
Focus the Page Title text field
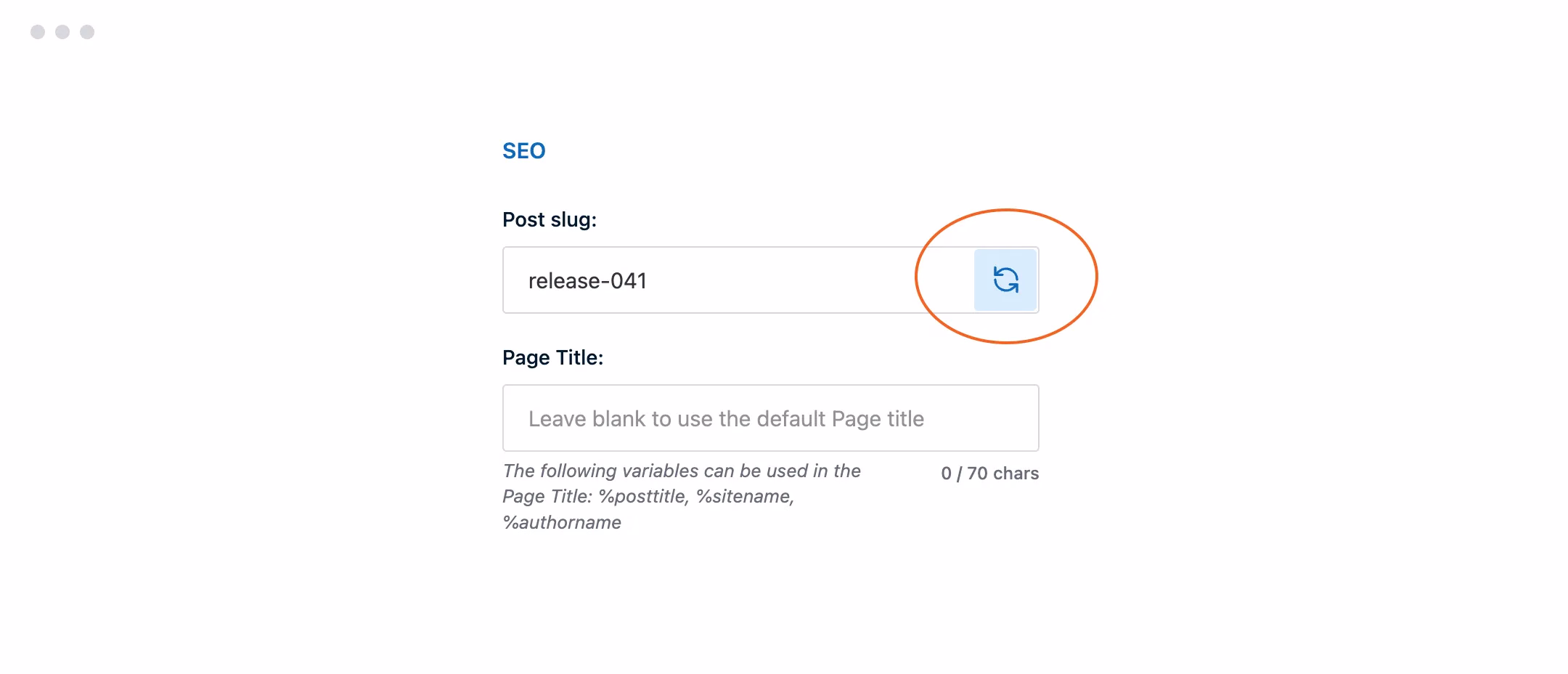tap(770, 418)
